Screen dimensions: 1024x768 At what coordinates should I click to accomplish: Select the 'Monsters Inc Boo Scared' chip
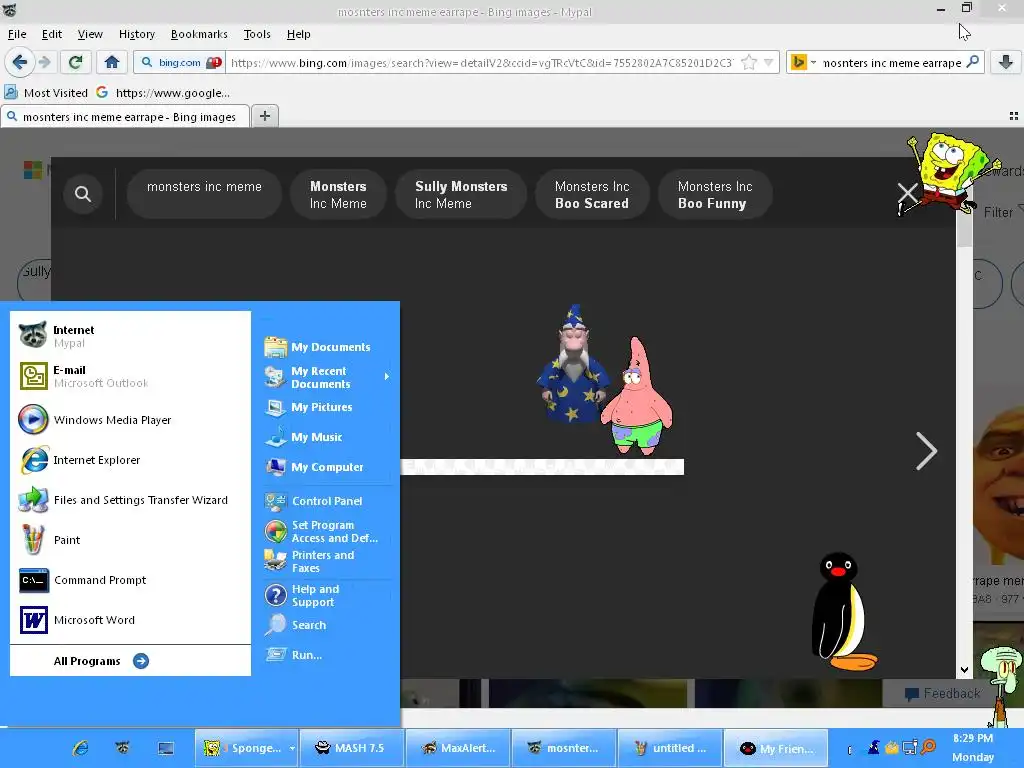point(592,194)
